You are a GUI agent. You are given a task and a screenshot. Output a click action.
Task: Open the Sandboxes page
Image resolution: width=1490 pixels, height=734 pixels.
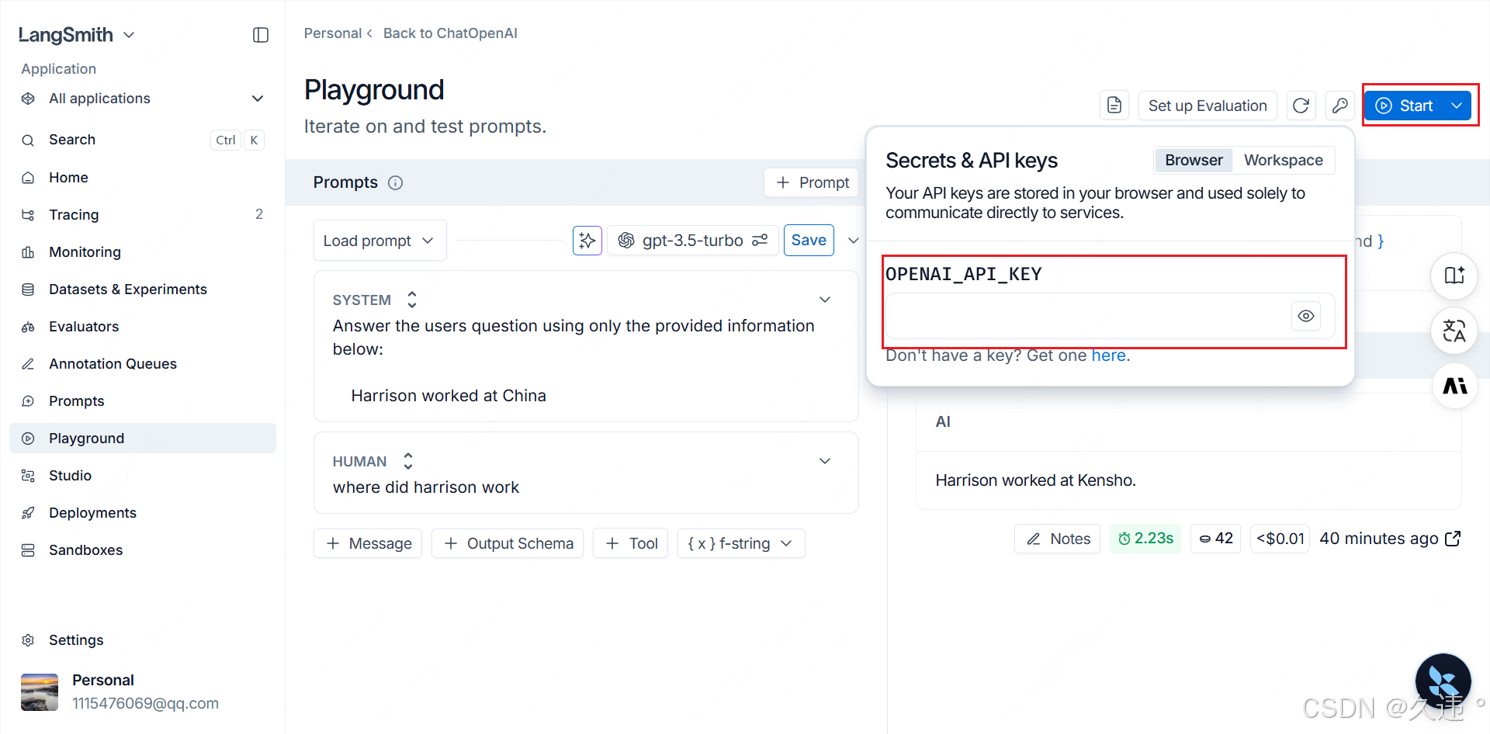point(142,550)
